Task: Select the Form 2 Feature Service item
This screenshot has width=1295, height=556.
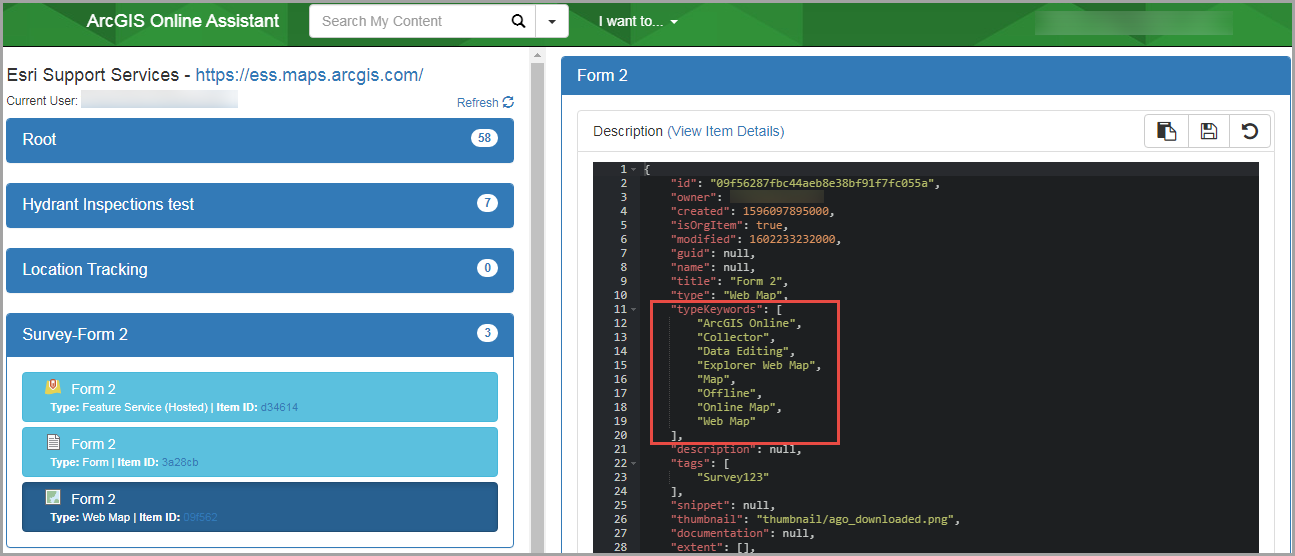Action: tap(260, 397)
